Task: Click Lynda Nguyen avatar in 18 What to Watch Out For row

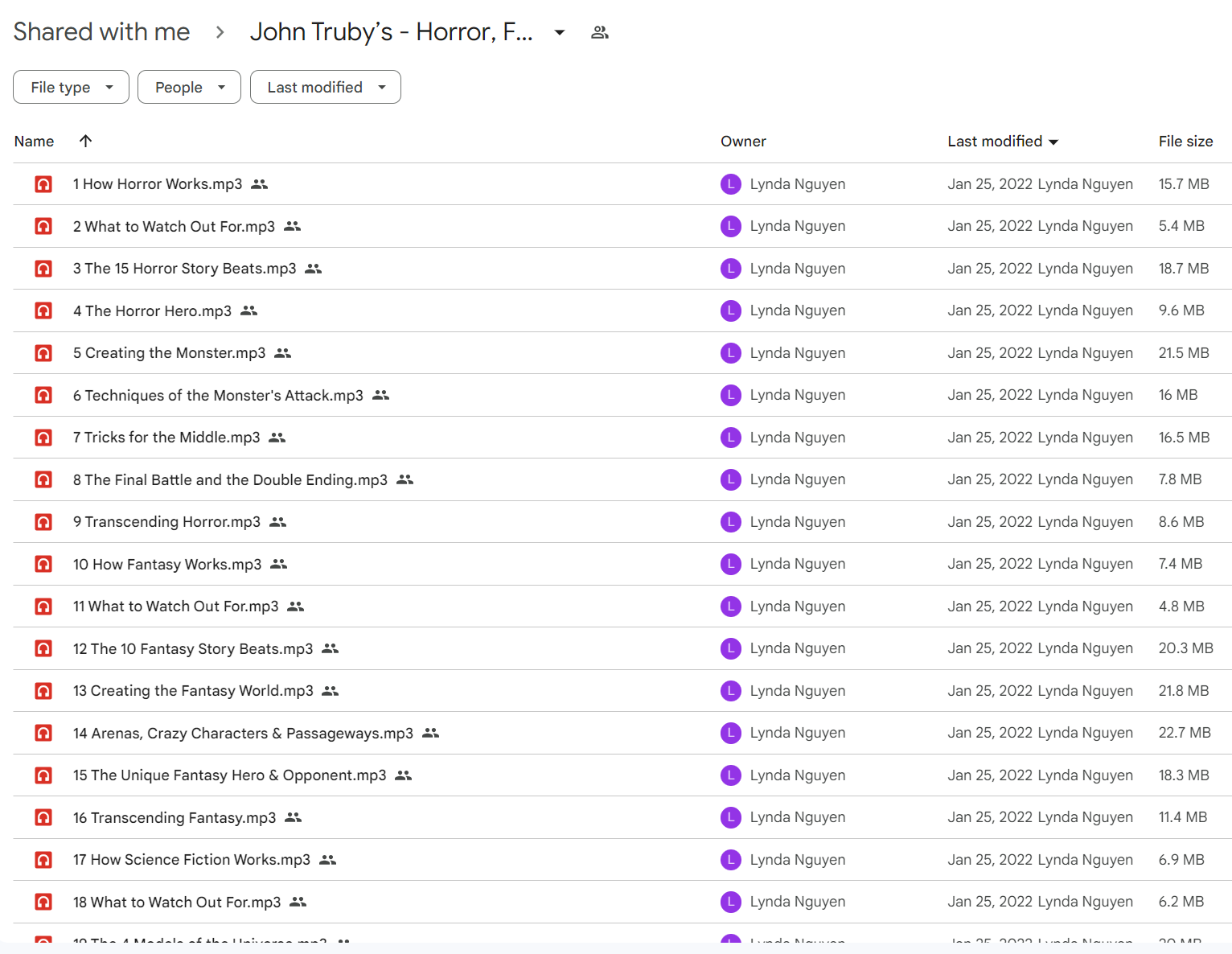Action: 731,902
